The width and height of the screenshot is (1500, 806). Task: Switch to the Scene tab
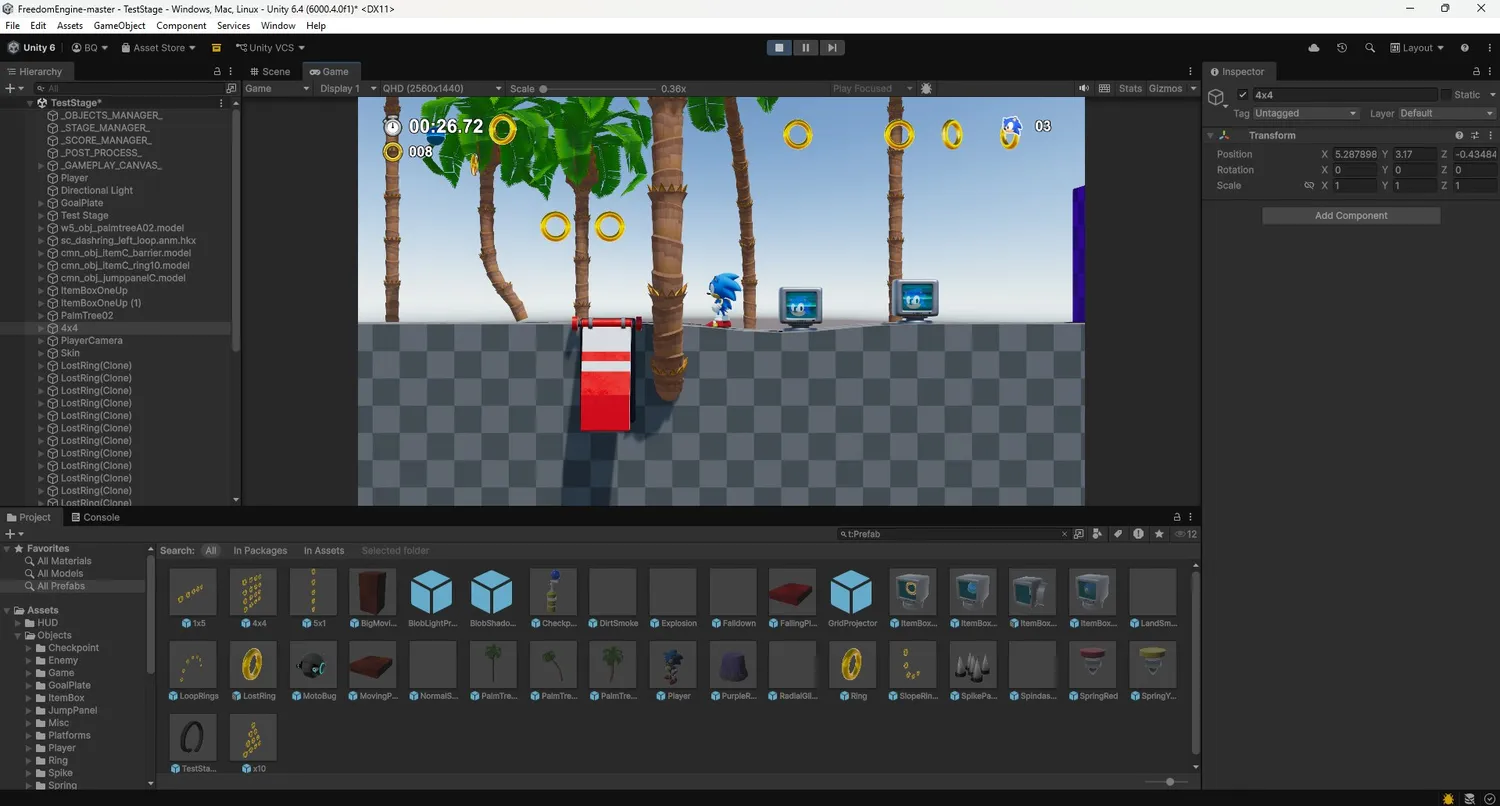270,72
